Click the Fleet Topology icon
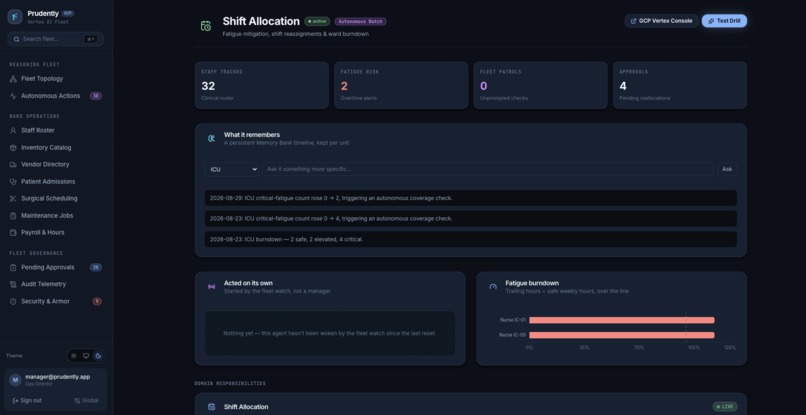The image size is (806, 415). coord(13,79)
